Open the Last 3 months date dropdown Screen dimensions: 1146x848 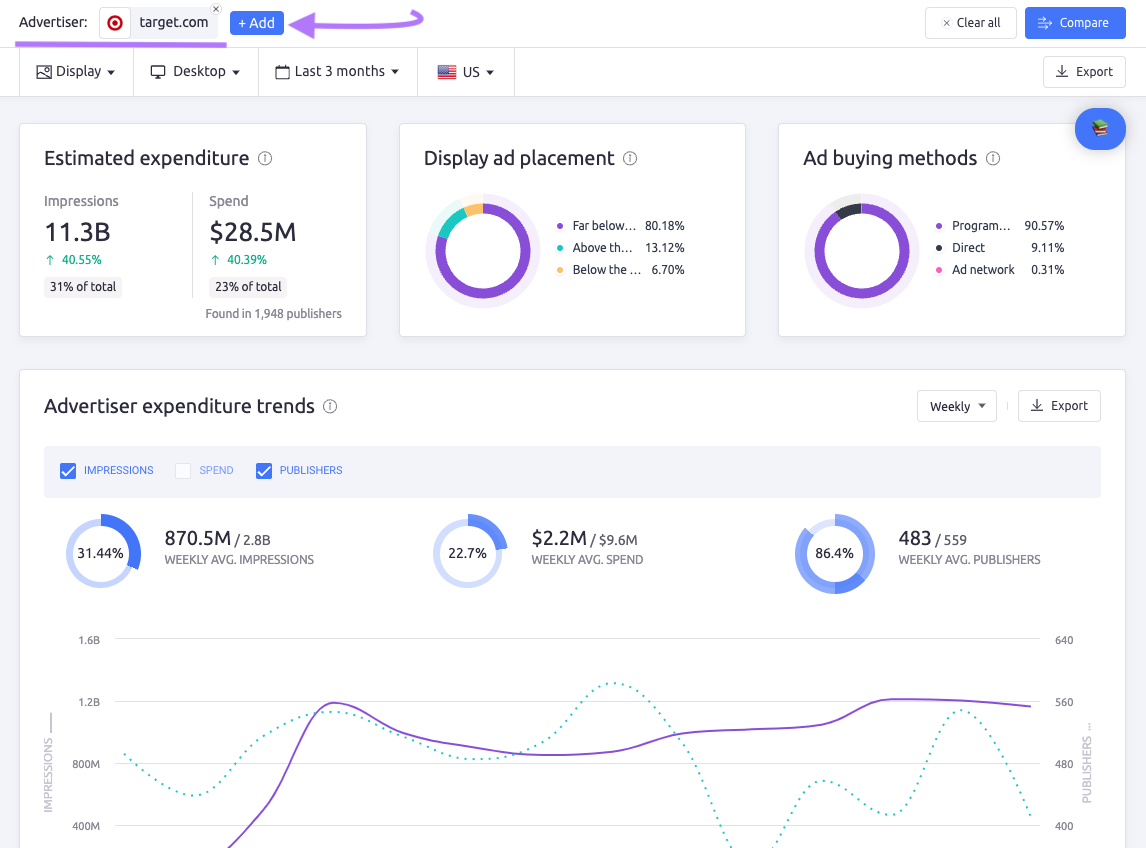click(338, 72)
